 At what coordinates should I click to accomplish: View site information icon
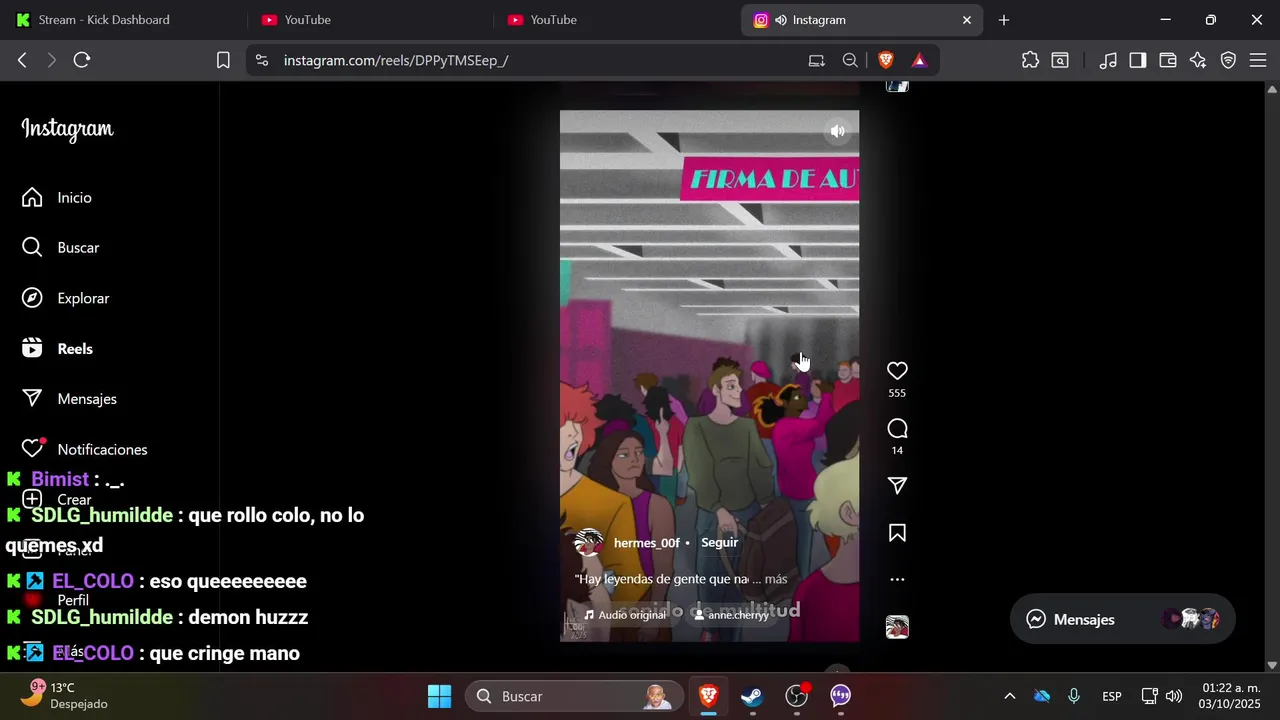[x=262, y=60]
